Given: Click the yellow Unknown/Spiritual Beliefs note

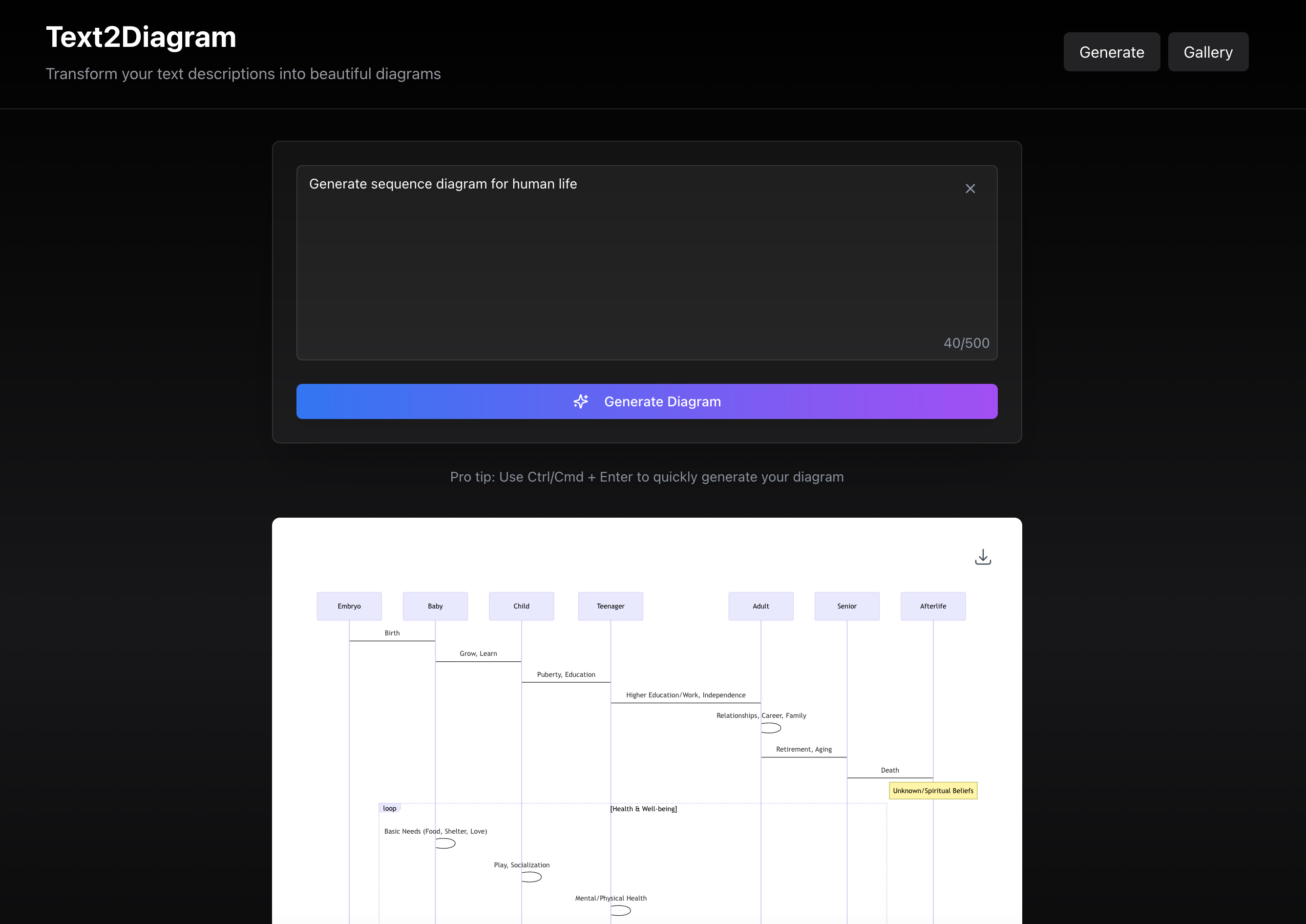Looking at the screenshot, I should (x=933, y=790).
